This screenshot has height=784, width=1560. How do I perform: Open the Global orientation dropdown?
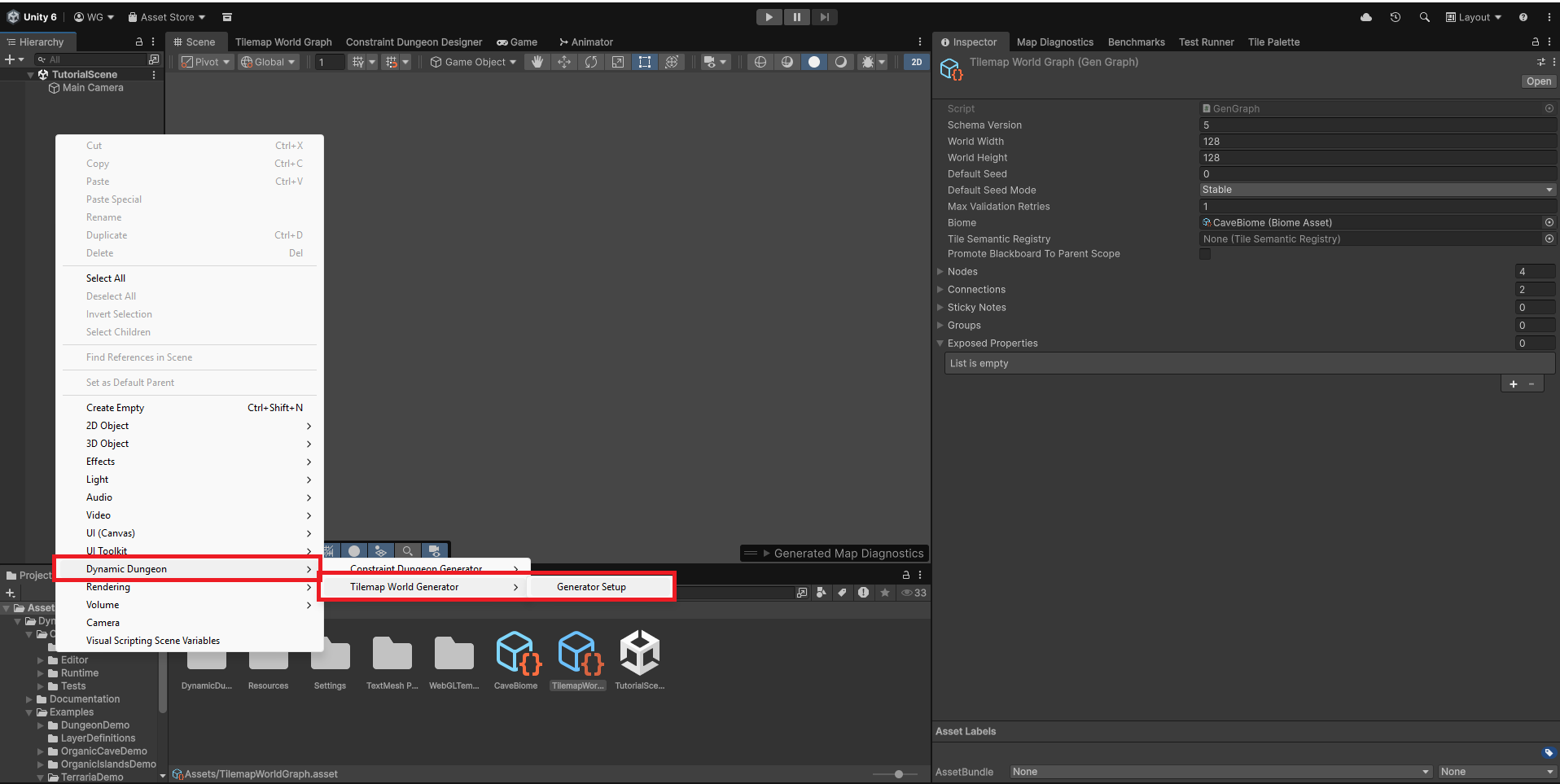269,62
